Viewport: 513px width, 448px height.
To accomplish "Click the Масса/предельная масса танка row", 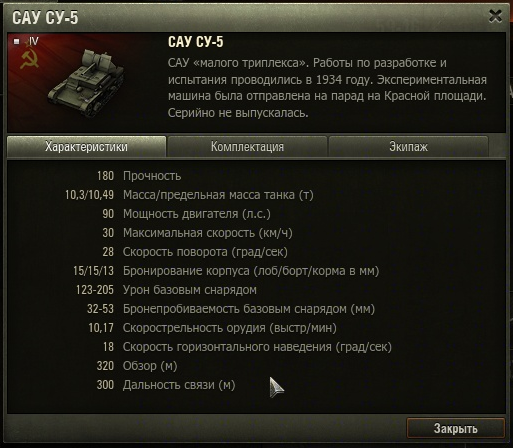I will [x=189, y=195].
